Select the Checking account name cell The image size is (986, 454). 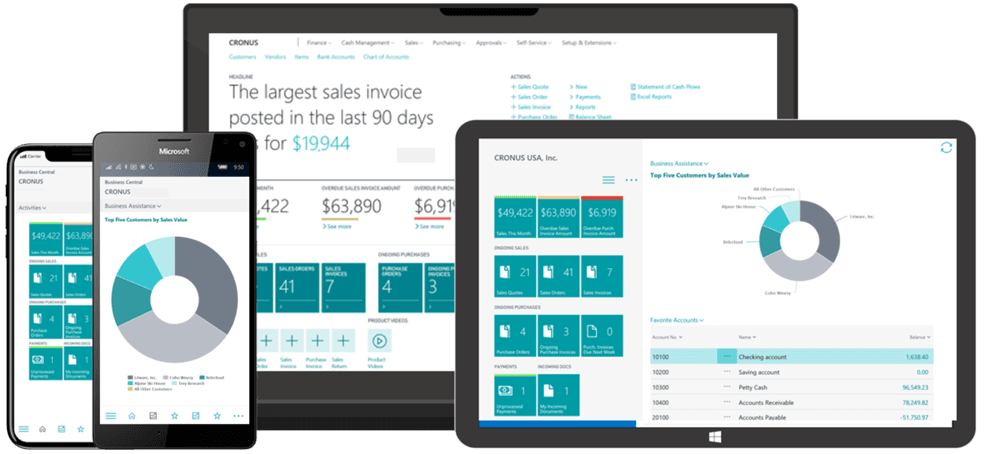tap(762, 357)
